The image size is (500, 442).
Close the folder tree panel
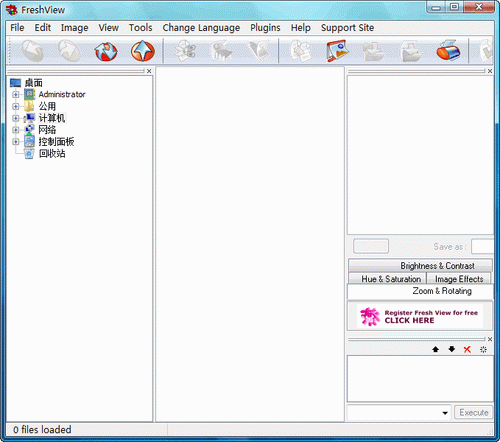tap(149, 71)
